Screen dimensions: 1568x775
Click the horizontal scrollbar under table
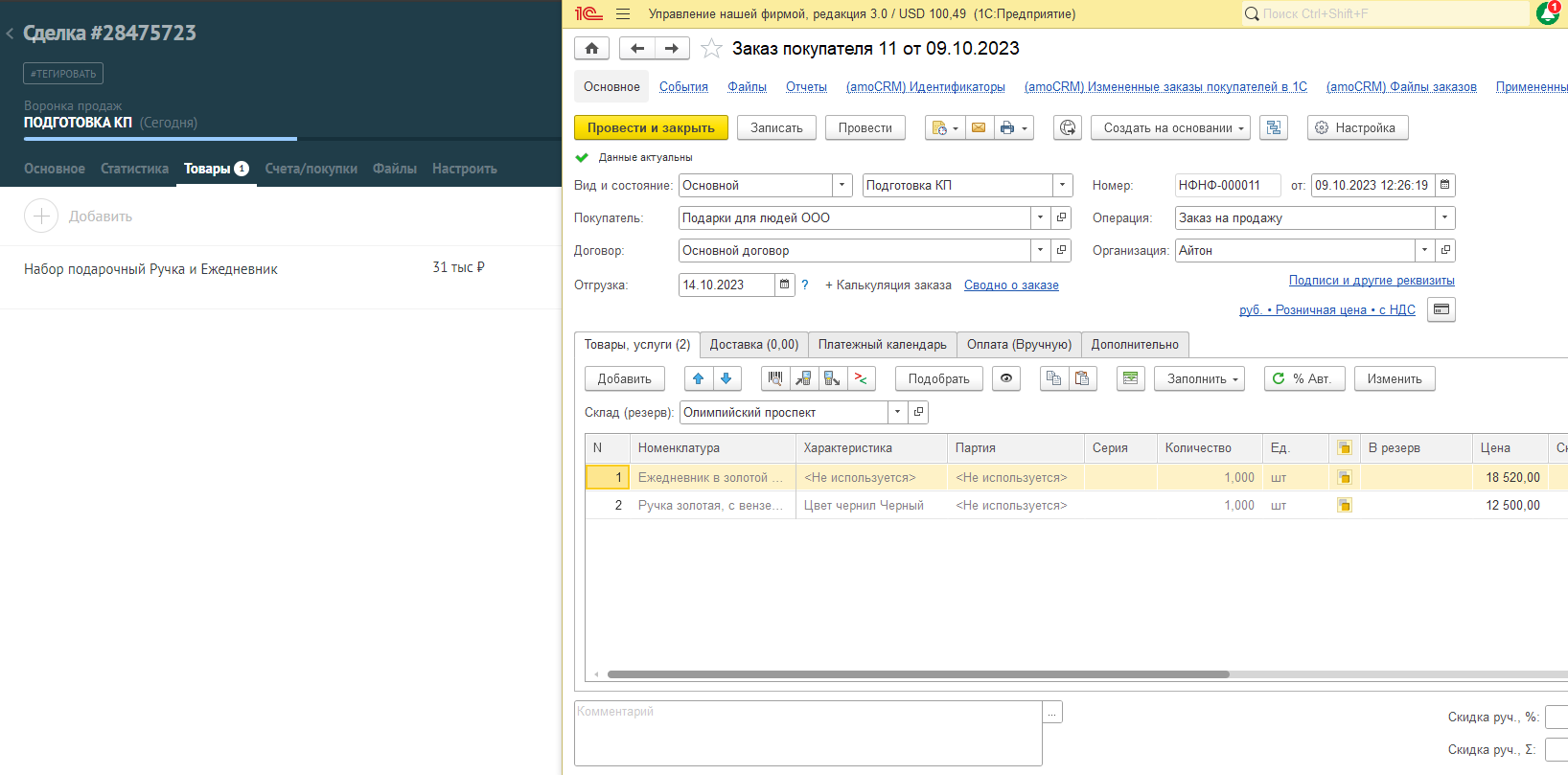point(917,674)
